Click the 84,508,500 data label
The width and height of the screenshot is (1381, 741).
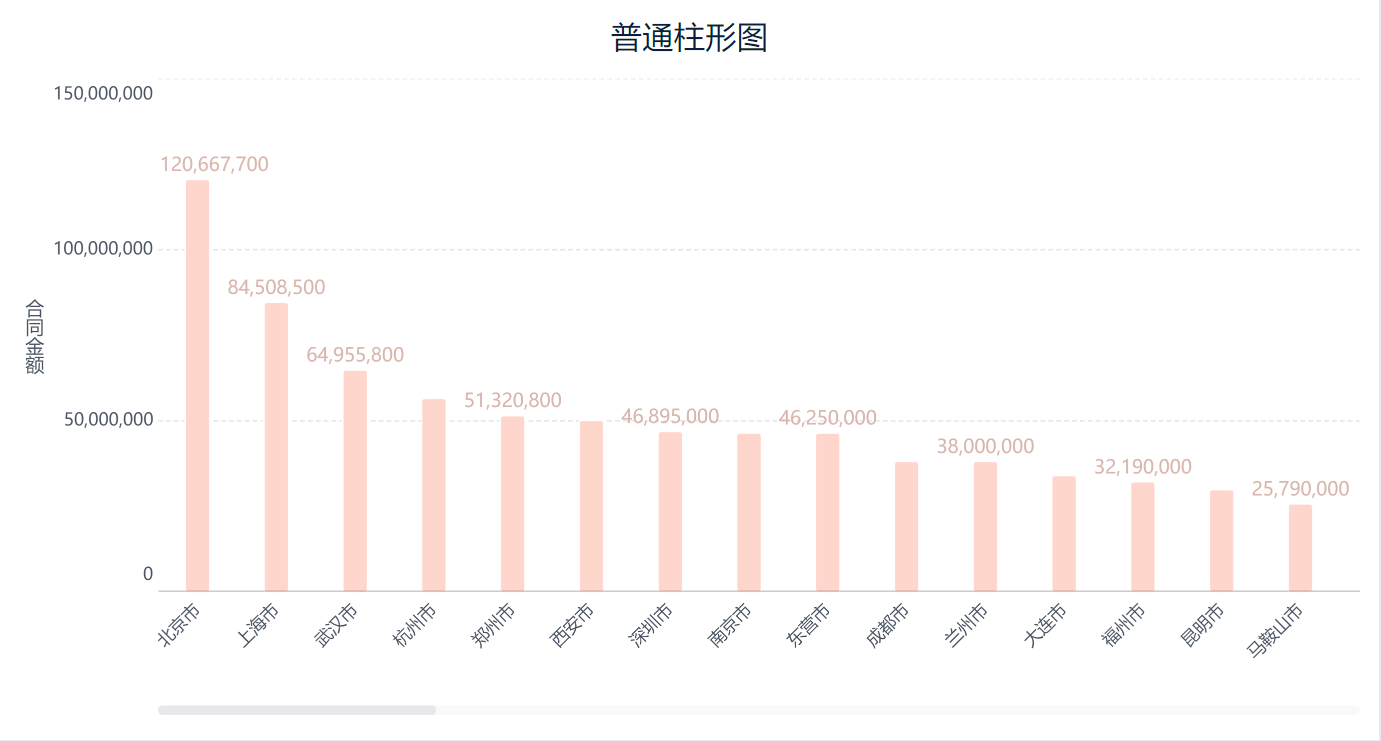[x=276, y=287]
